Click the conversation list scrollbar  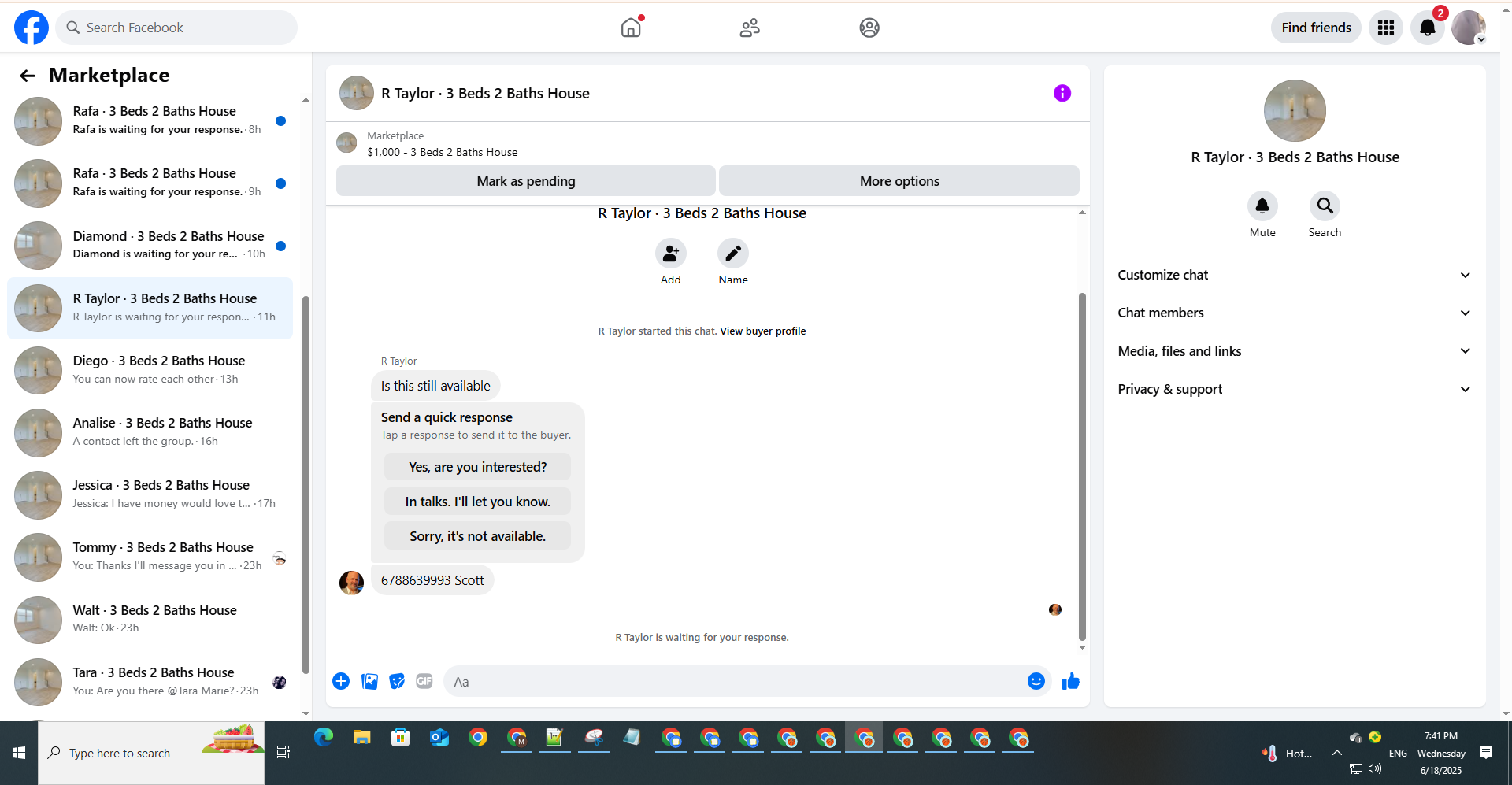click(306, 484)
